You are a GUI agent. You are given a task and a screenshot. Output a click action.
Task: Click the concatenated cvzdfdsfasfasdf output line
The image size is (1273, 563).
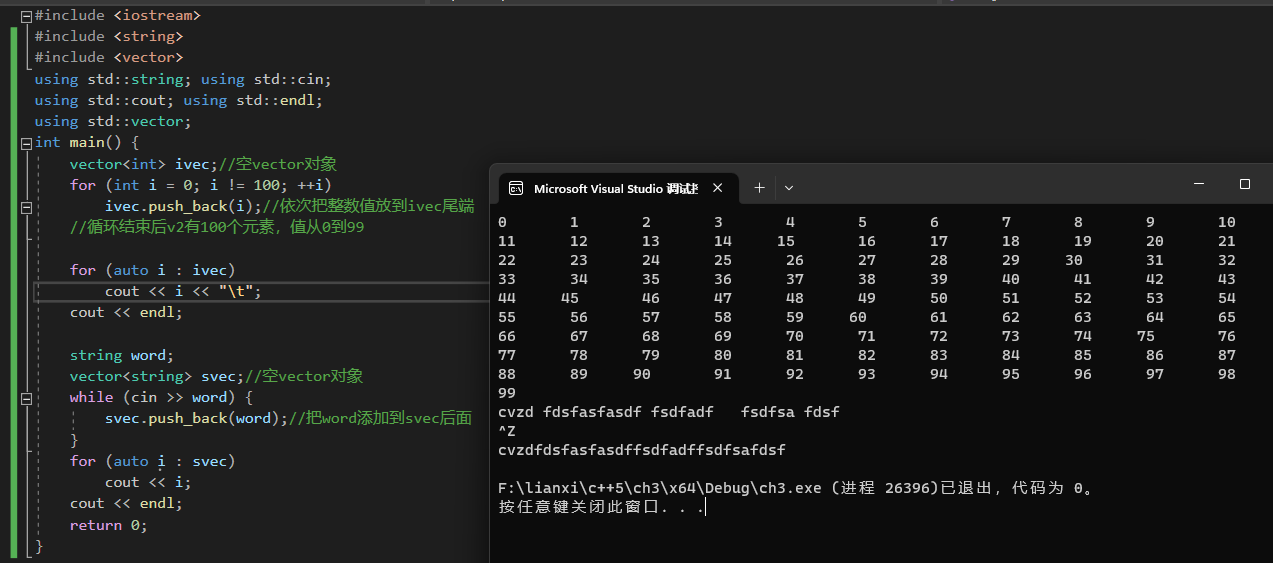641,450
